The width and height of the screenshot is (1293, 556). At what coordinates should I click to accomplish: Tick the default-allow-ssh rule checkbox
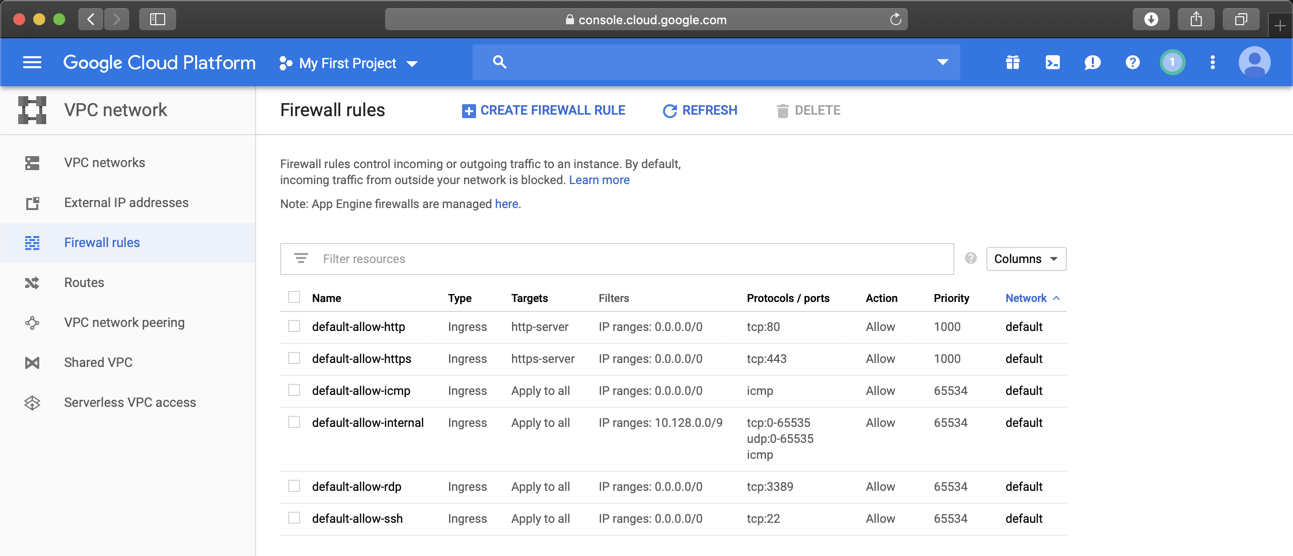point(294,519)
